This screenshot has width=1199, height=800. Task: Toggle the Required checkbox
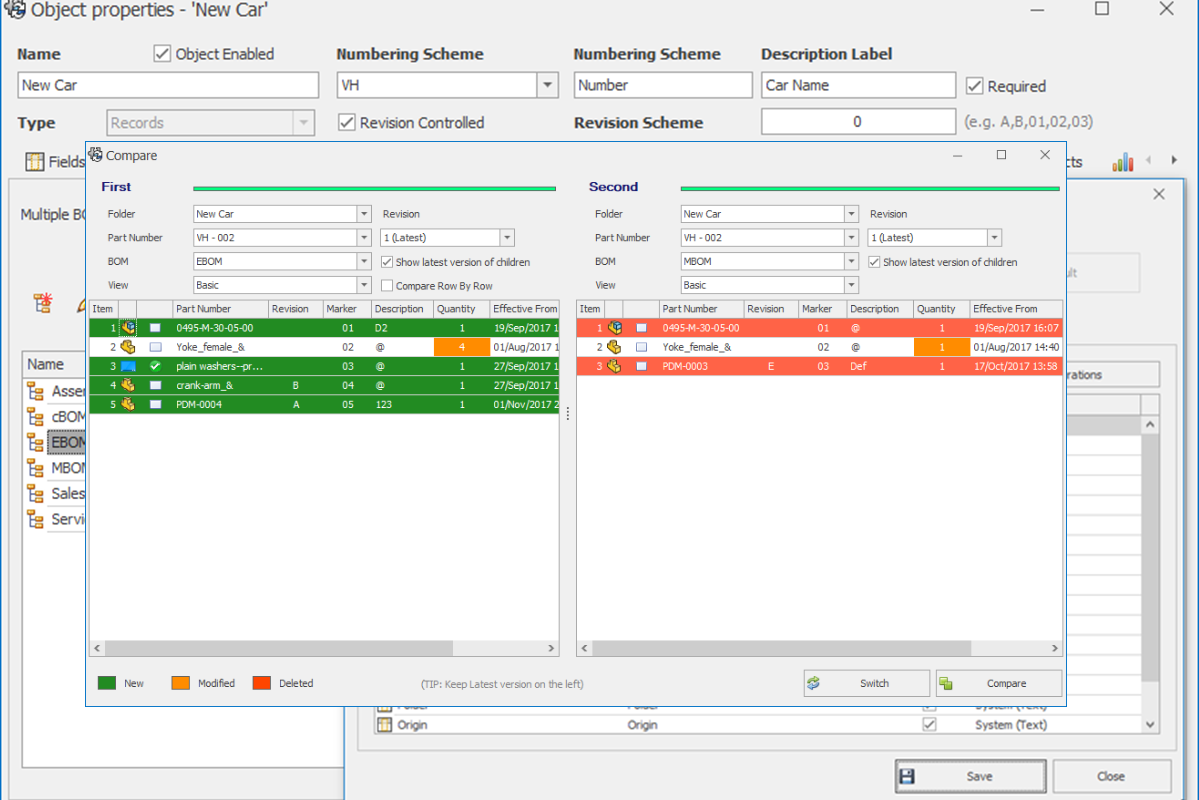point(974,86)
